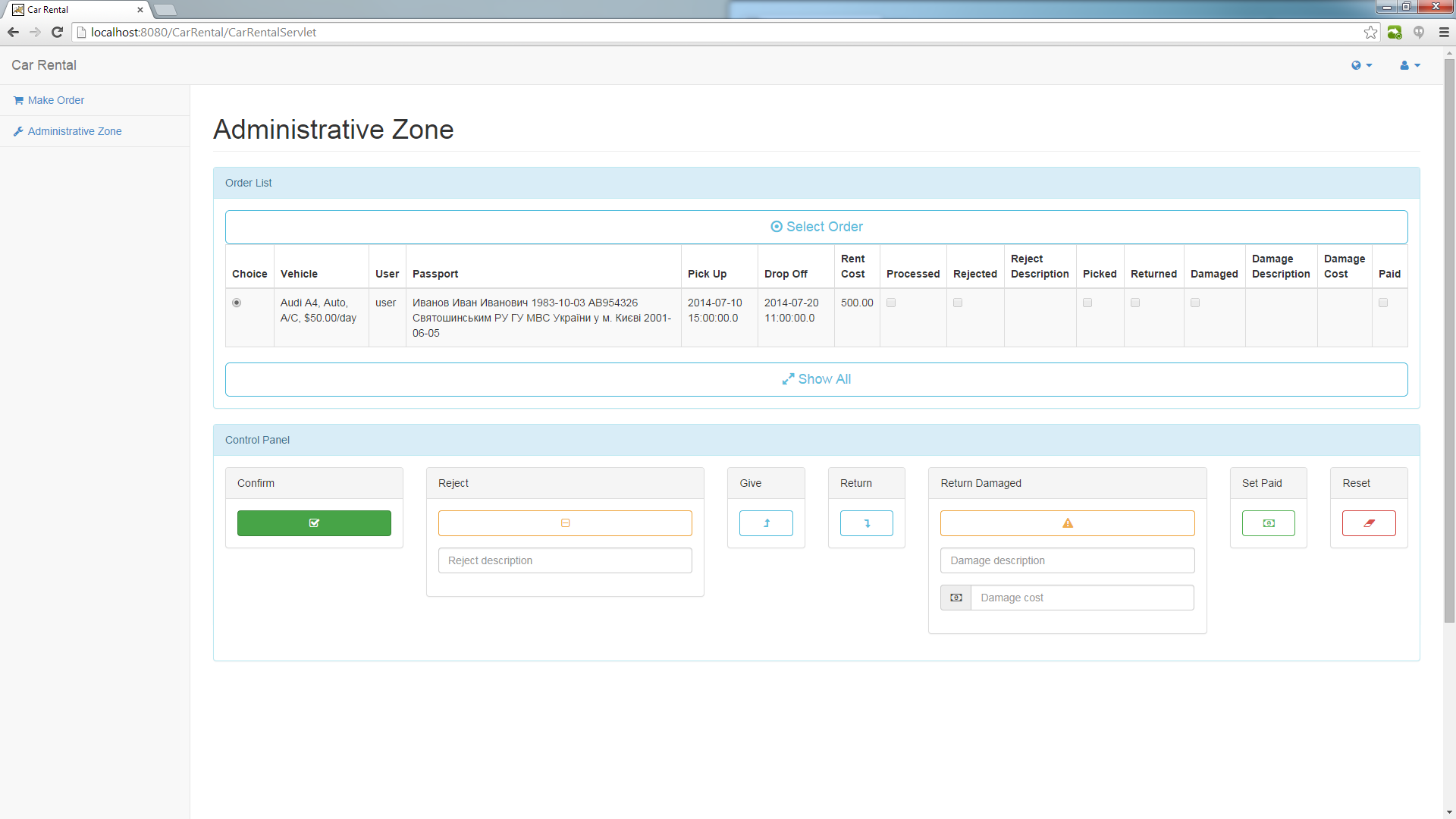Click the green Set Paid money button
The width and height of the screenshot is (1456, 819).
click(x=1269, y=523)
